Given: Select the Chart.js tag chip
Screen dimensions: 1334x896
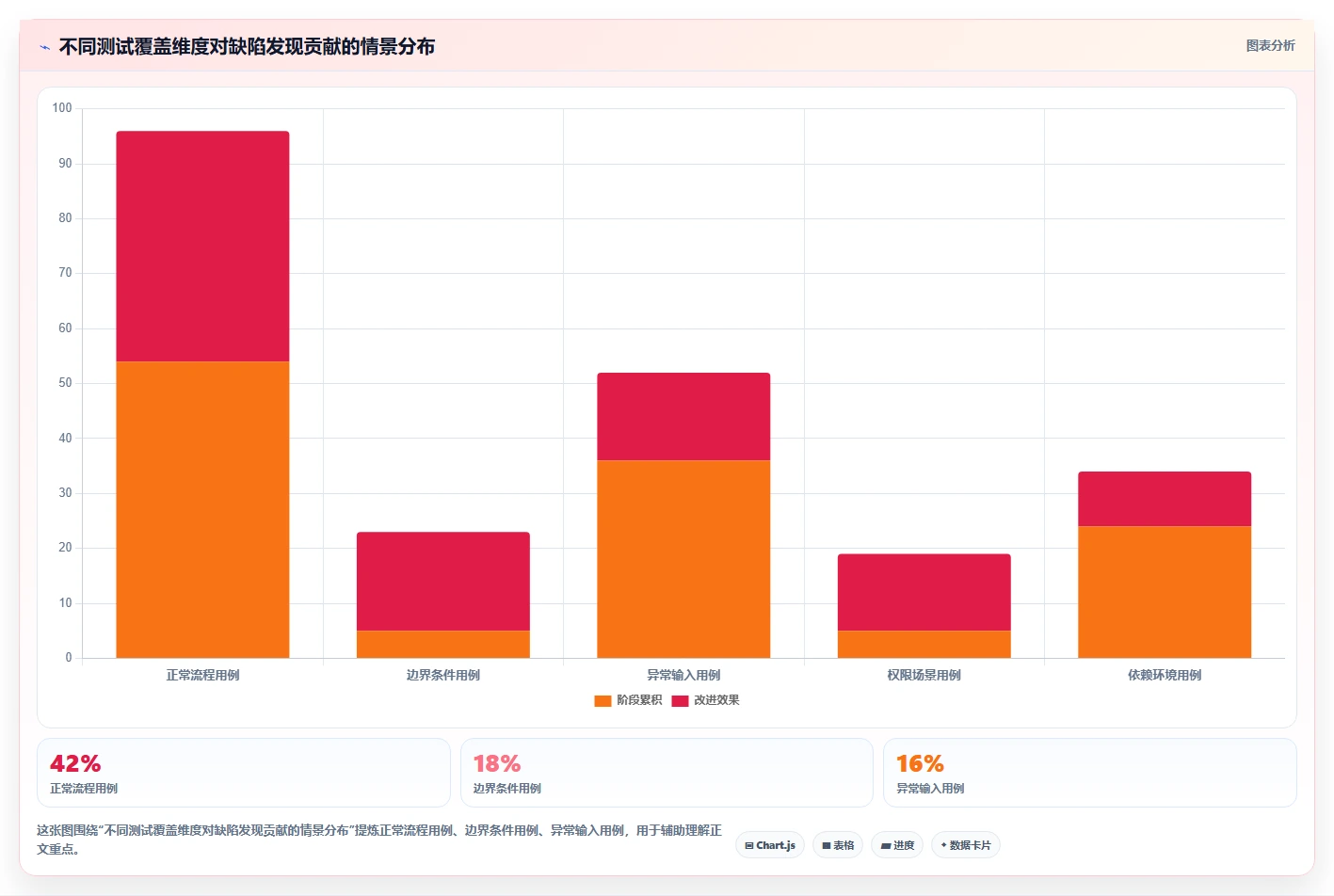Looking at the screenshot, I should 770,845.
